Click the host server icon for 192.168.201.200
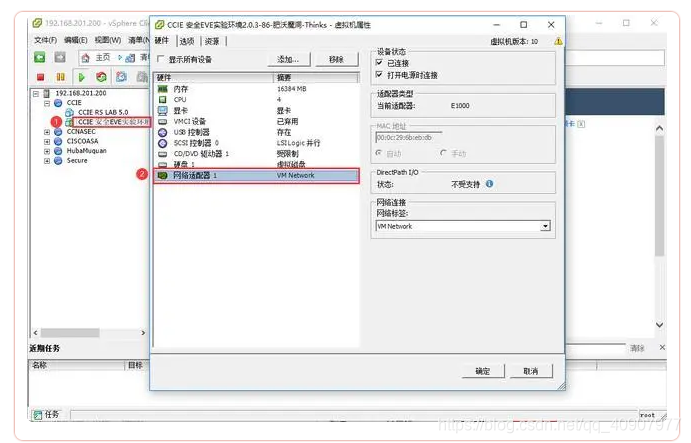The image size is (691, 443). (47, 93)
